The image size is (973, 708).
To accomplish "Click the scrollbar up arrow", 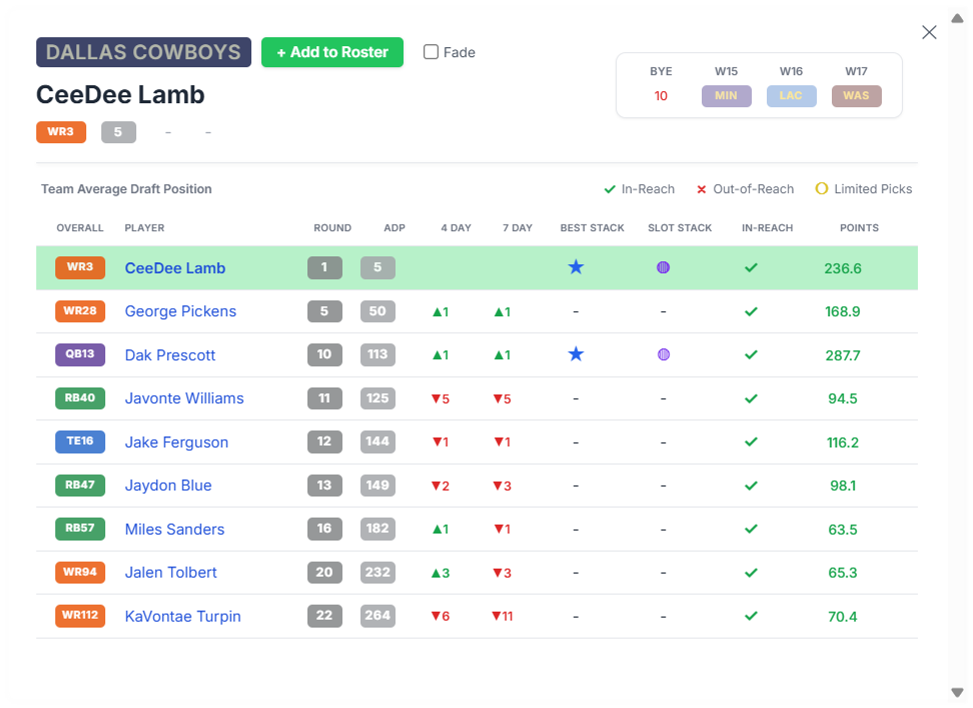I will click(x=957, y=18).
